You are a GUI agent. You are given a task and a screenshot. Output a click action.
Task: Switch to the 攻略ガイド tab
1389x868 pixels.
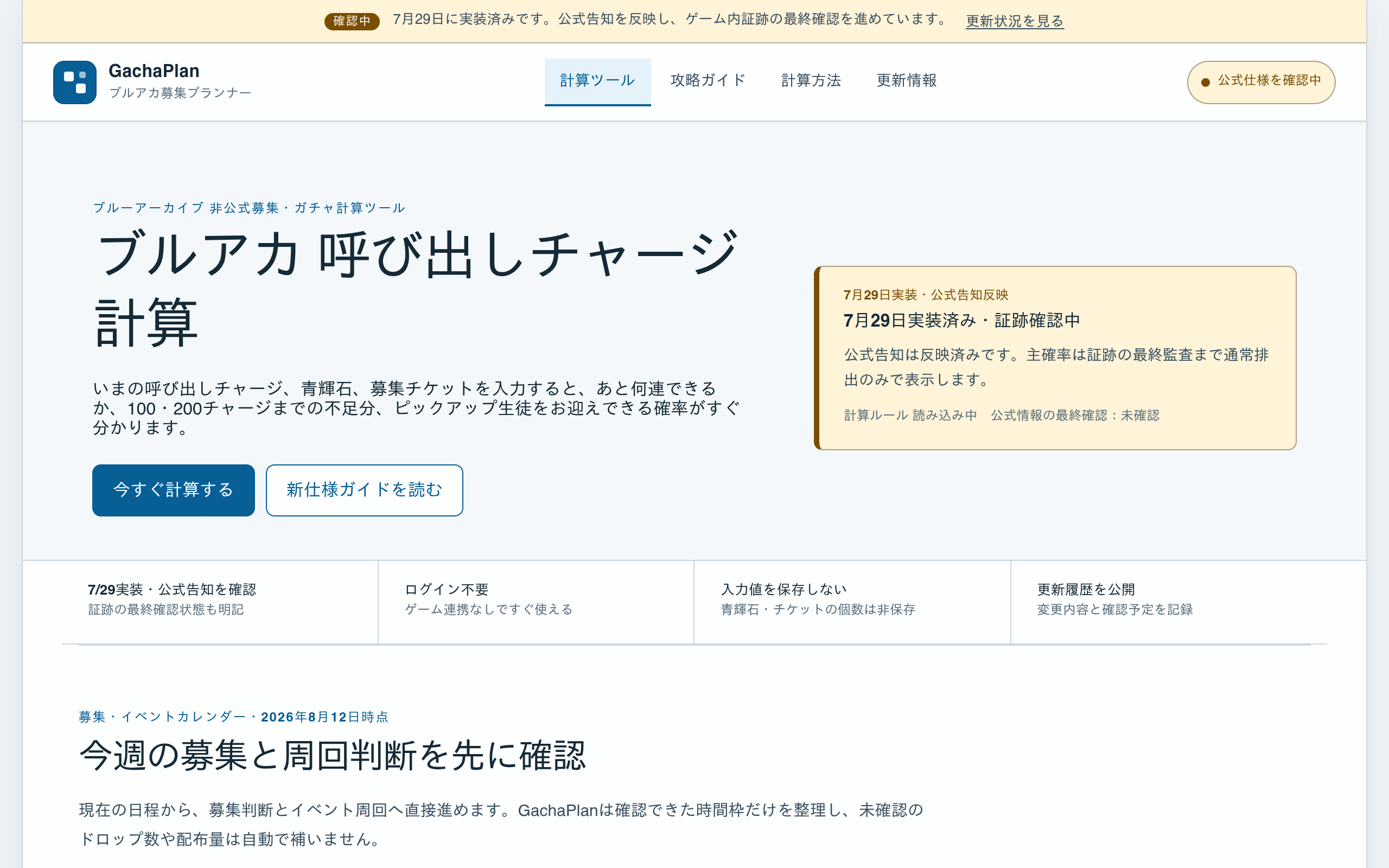coord(708,81)
